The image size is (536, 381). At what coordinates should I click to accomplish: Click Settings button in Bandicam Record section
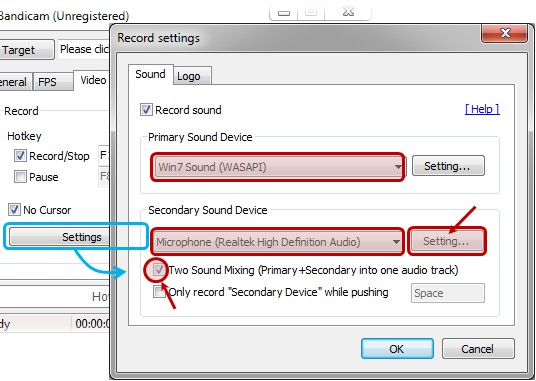click(x=60, y=236)
